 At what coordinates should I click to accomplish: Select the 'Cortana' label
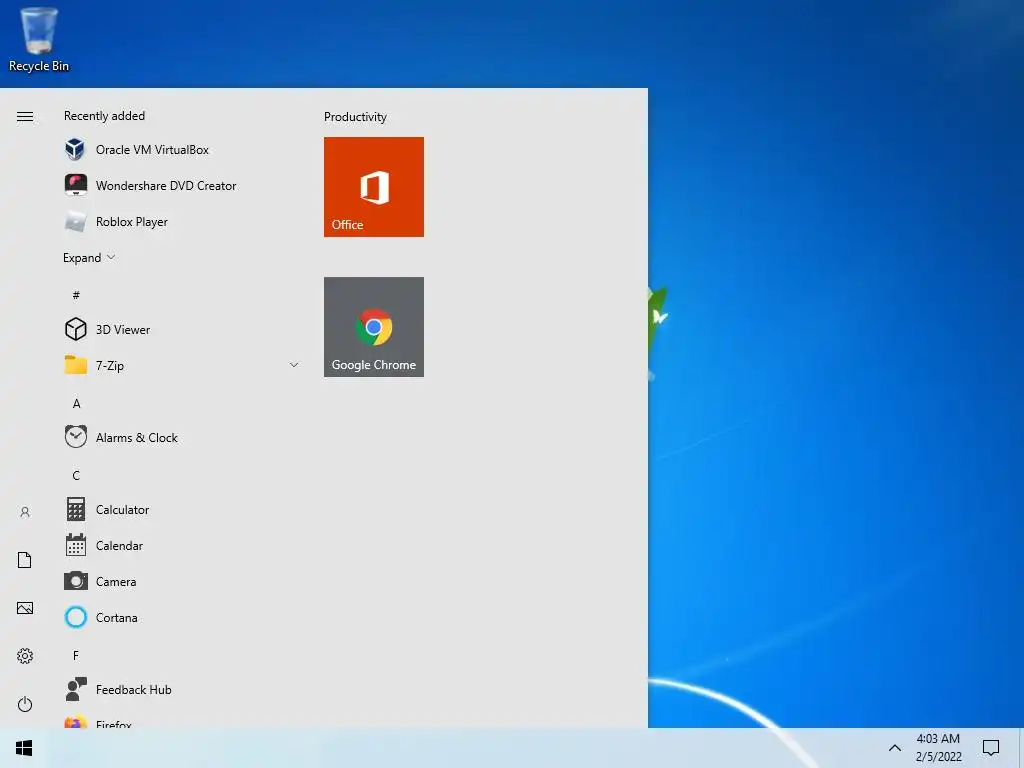(x=116, y=617)
